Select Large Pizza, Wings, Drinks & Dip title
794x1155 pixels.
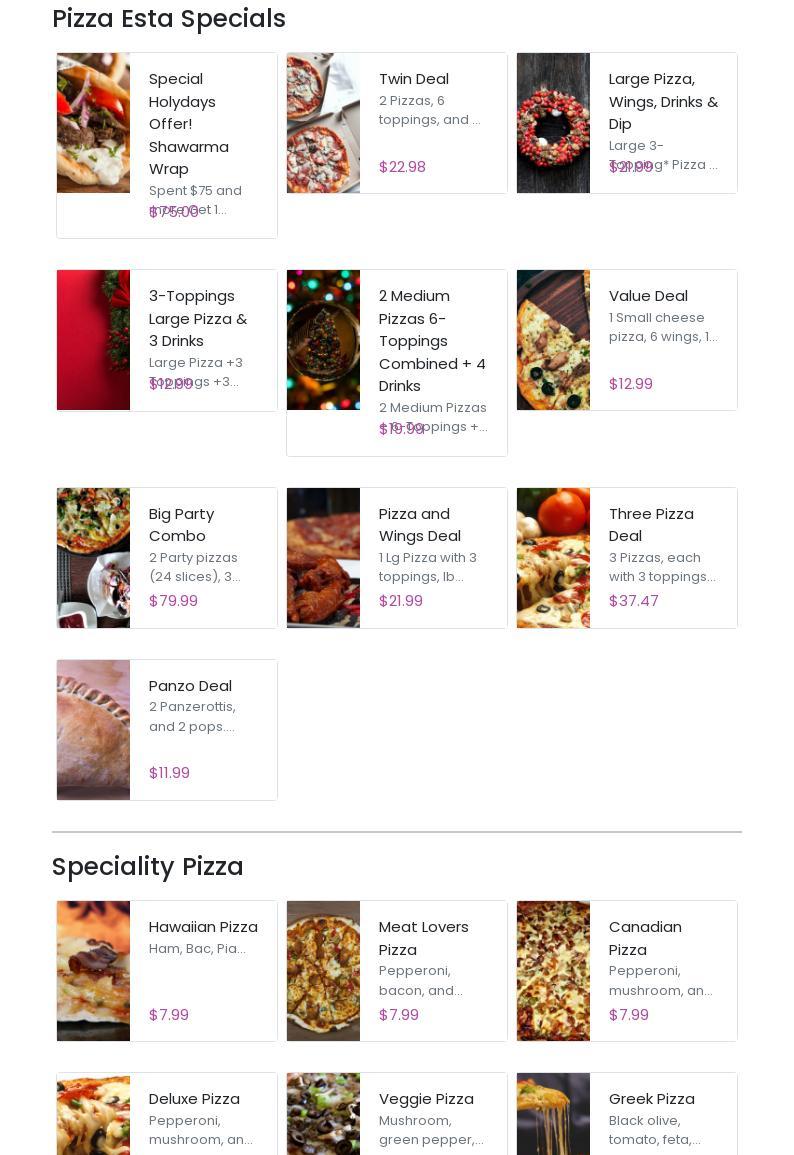[x=663, y=101]
